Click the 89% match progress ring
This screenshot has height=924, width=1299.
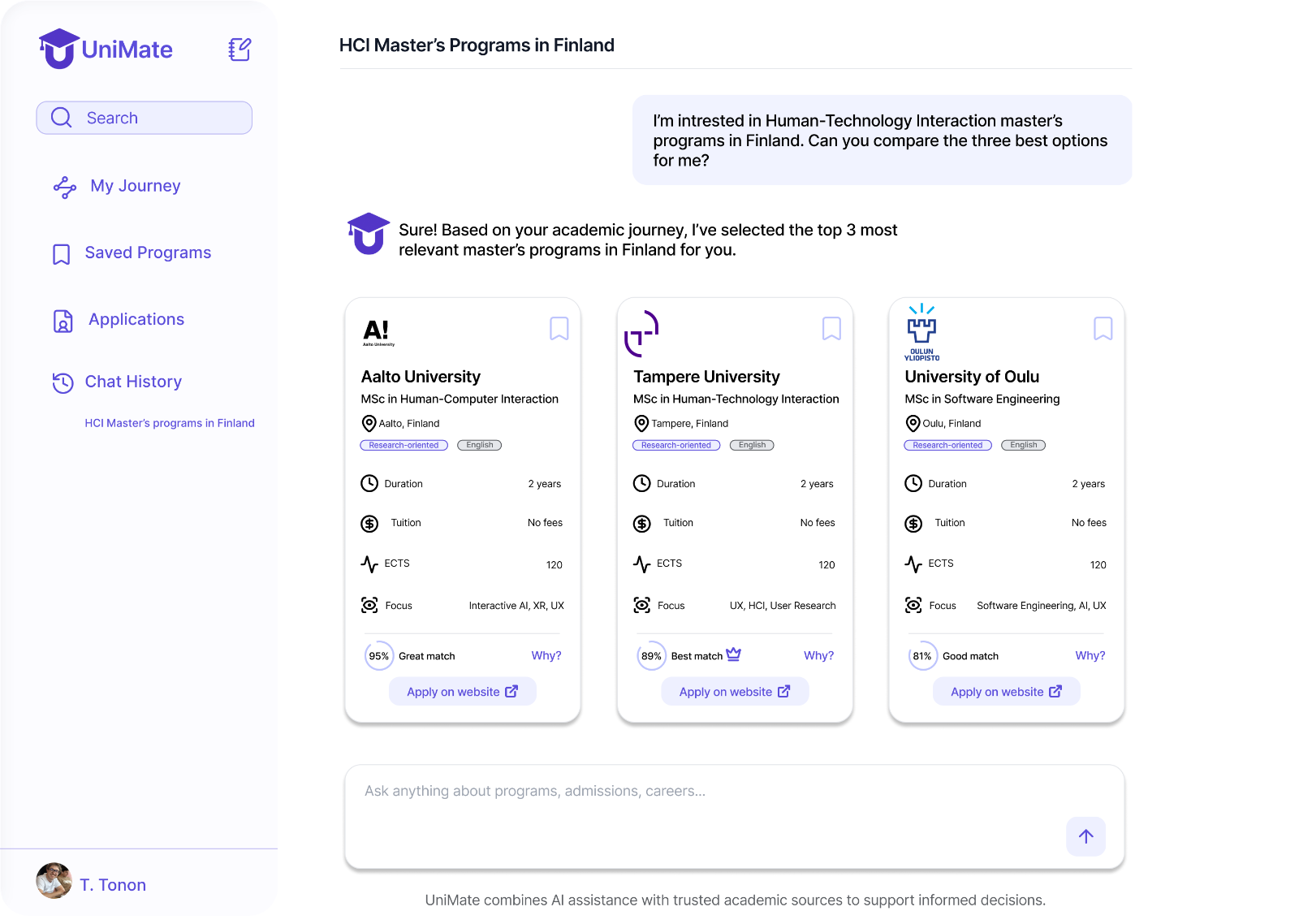[x=651, y=656]
